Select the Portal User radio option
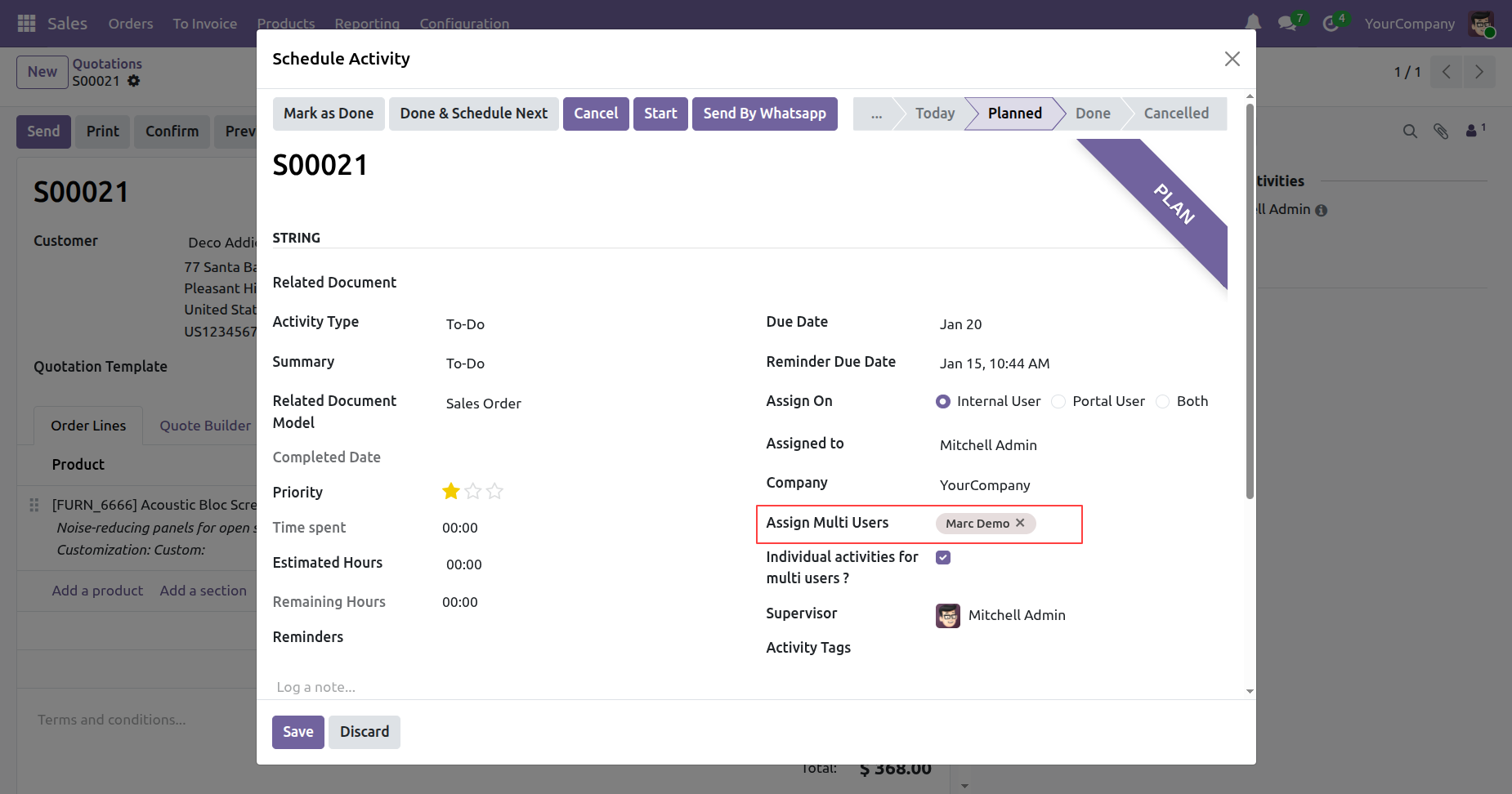This screenshot has width=1512, height=794. [x=1058, y=401]
